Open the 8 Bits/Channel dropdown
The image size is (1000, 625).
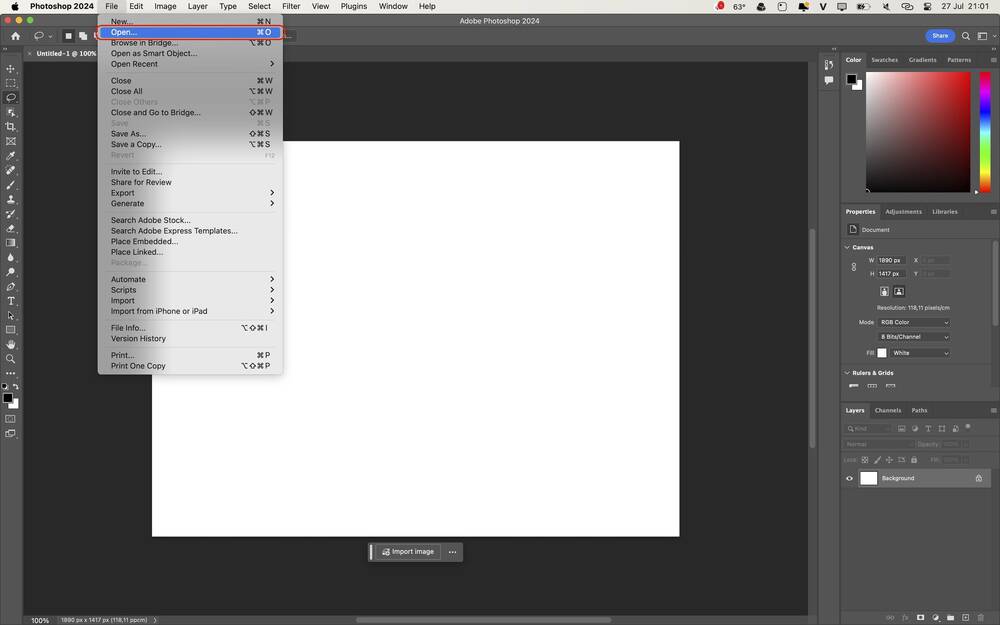click(x=913, y=337)
